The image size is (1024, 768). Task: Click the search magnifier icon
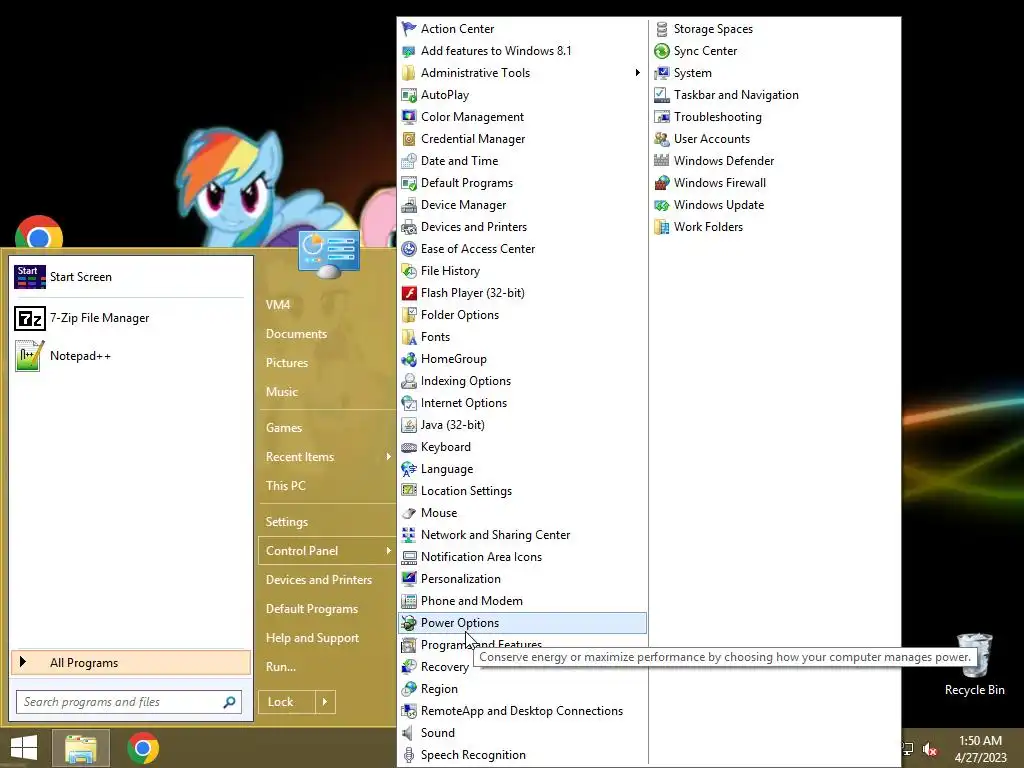(229, 702)
